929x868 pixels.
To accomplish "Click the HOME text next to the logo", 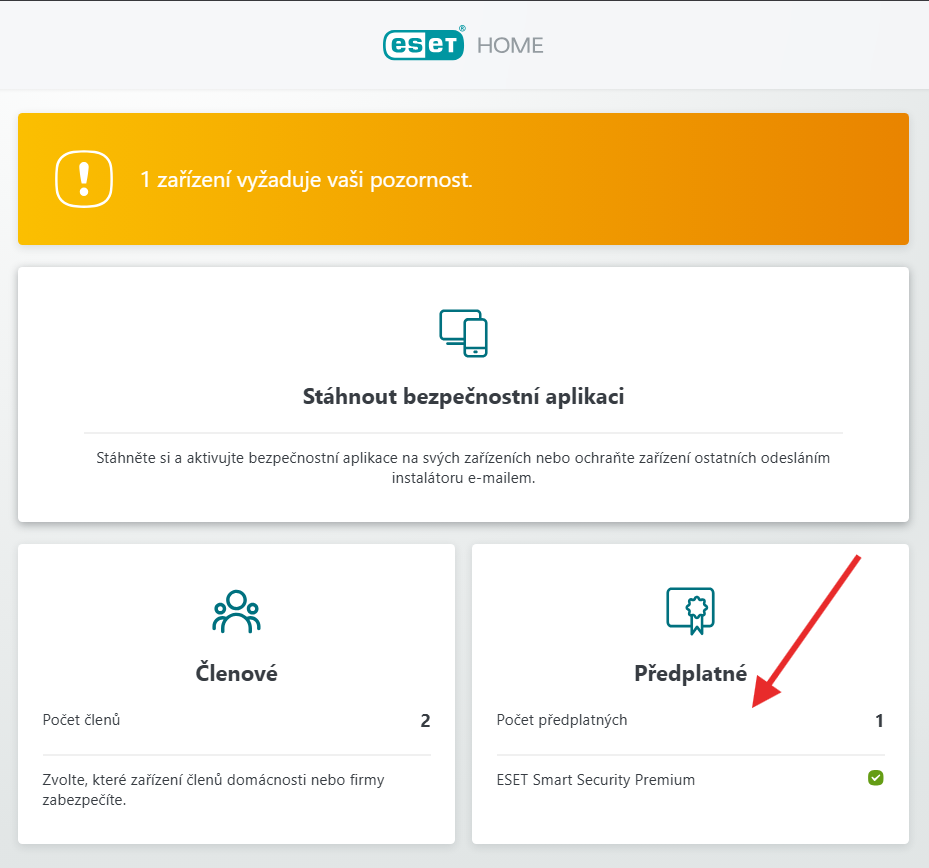I will click(x=510, y=46).
